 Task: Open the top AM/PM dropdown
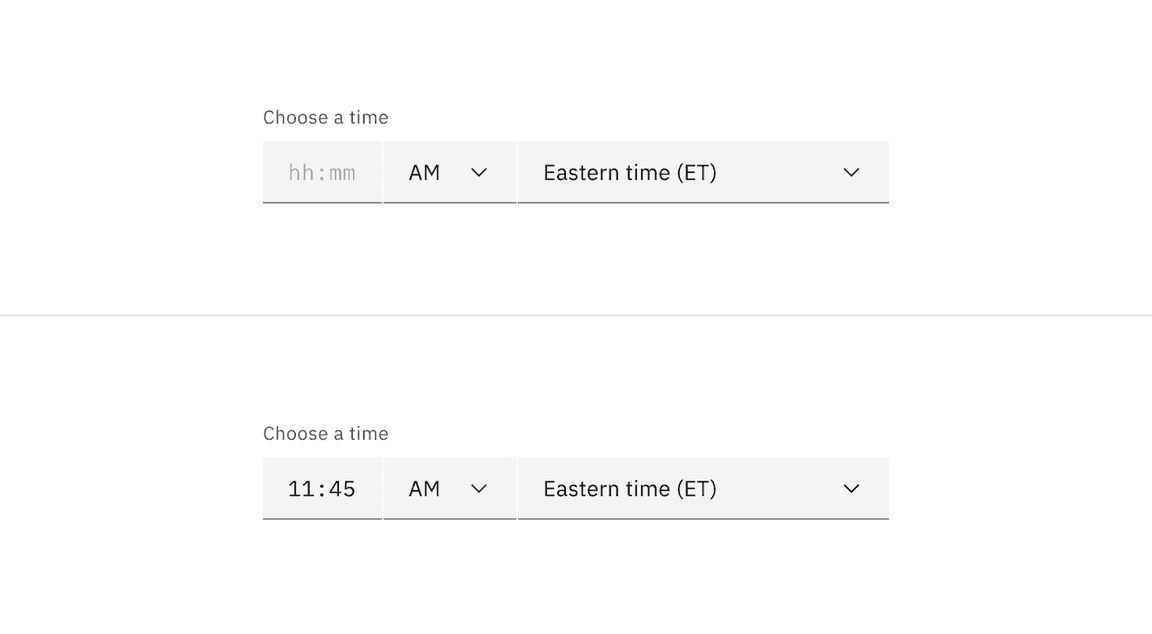[450, 172]
